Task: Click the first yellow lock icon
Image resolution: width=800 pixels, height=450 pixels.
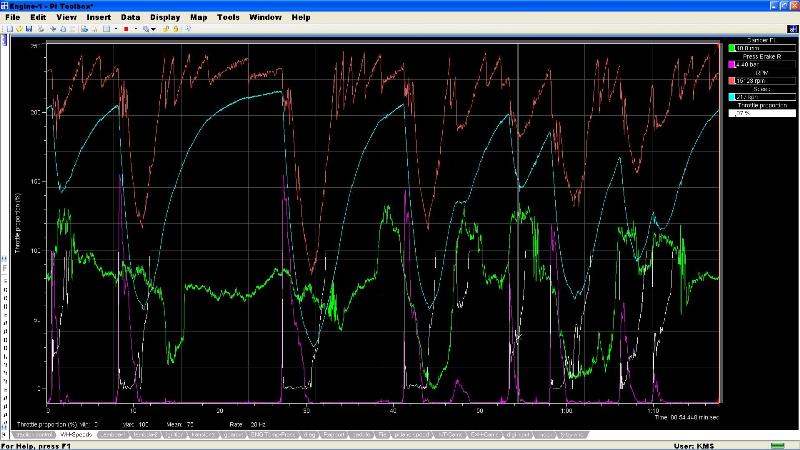Action: coord(166,29)
